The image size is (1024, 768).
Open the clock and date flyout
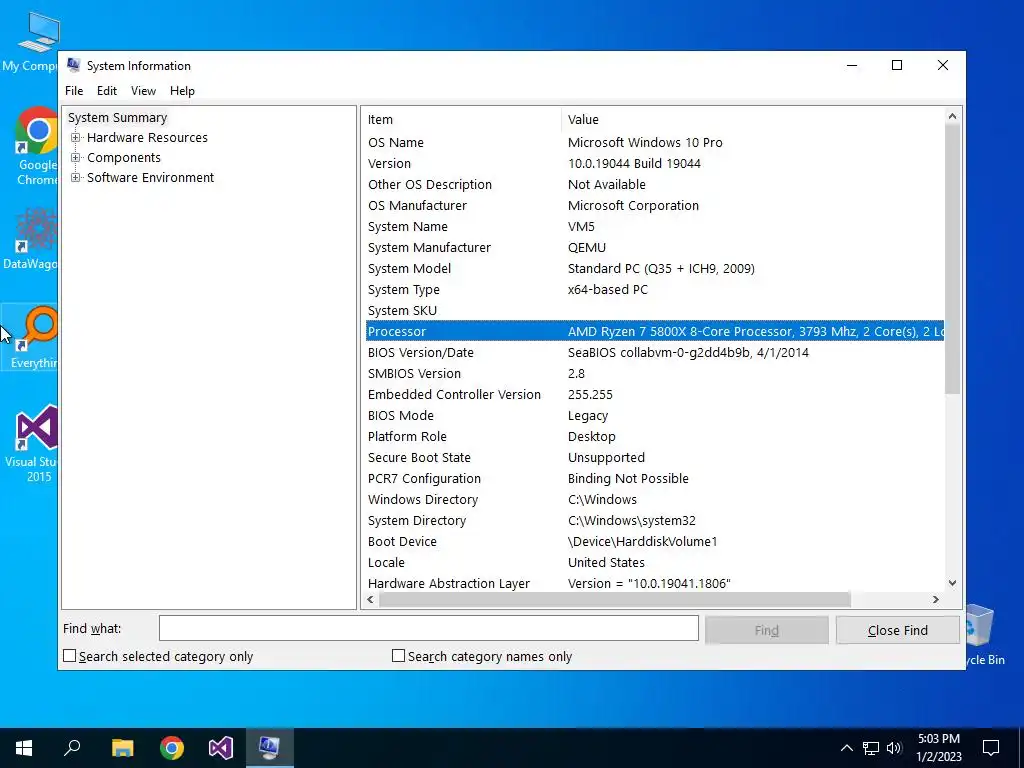click(x=938, y=748)
